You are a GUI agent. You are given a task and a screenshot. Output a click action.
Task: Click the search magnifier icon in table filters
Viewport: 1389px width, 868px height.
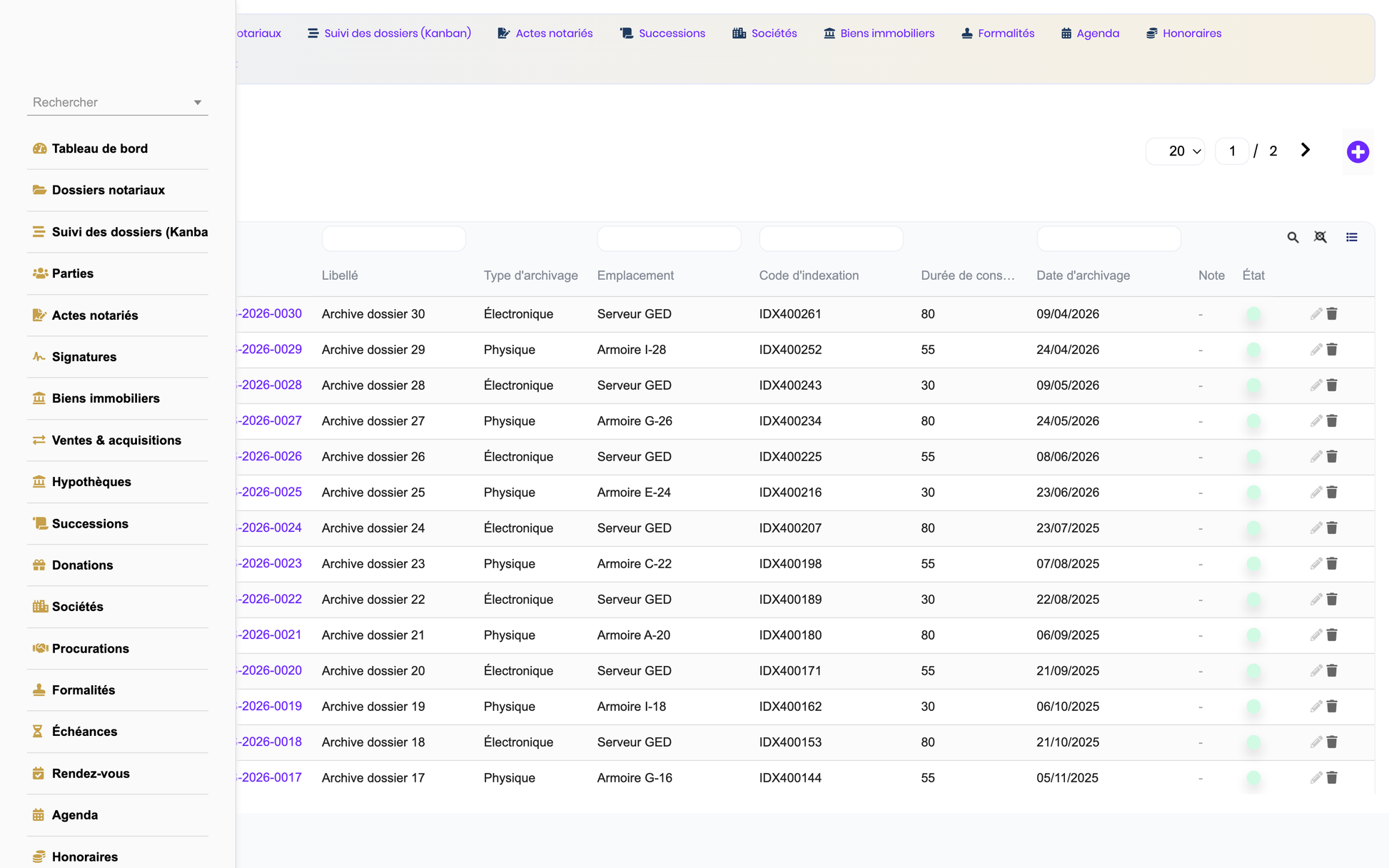coord(1293,238)
